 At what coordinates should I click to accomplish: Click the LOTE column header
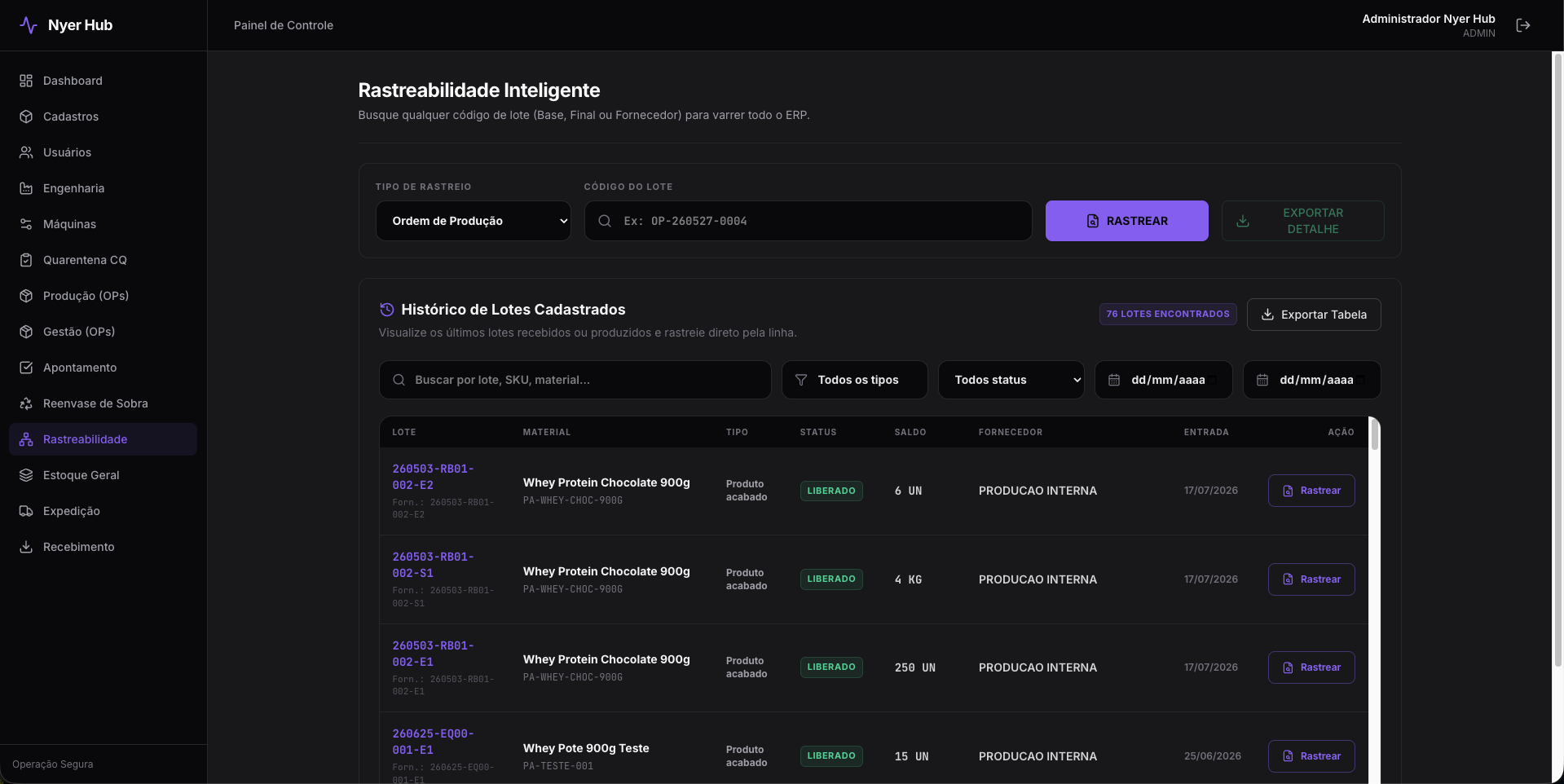[404, 432]
